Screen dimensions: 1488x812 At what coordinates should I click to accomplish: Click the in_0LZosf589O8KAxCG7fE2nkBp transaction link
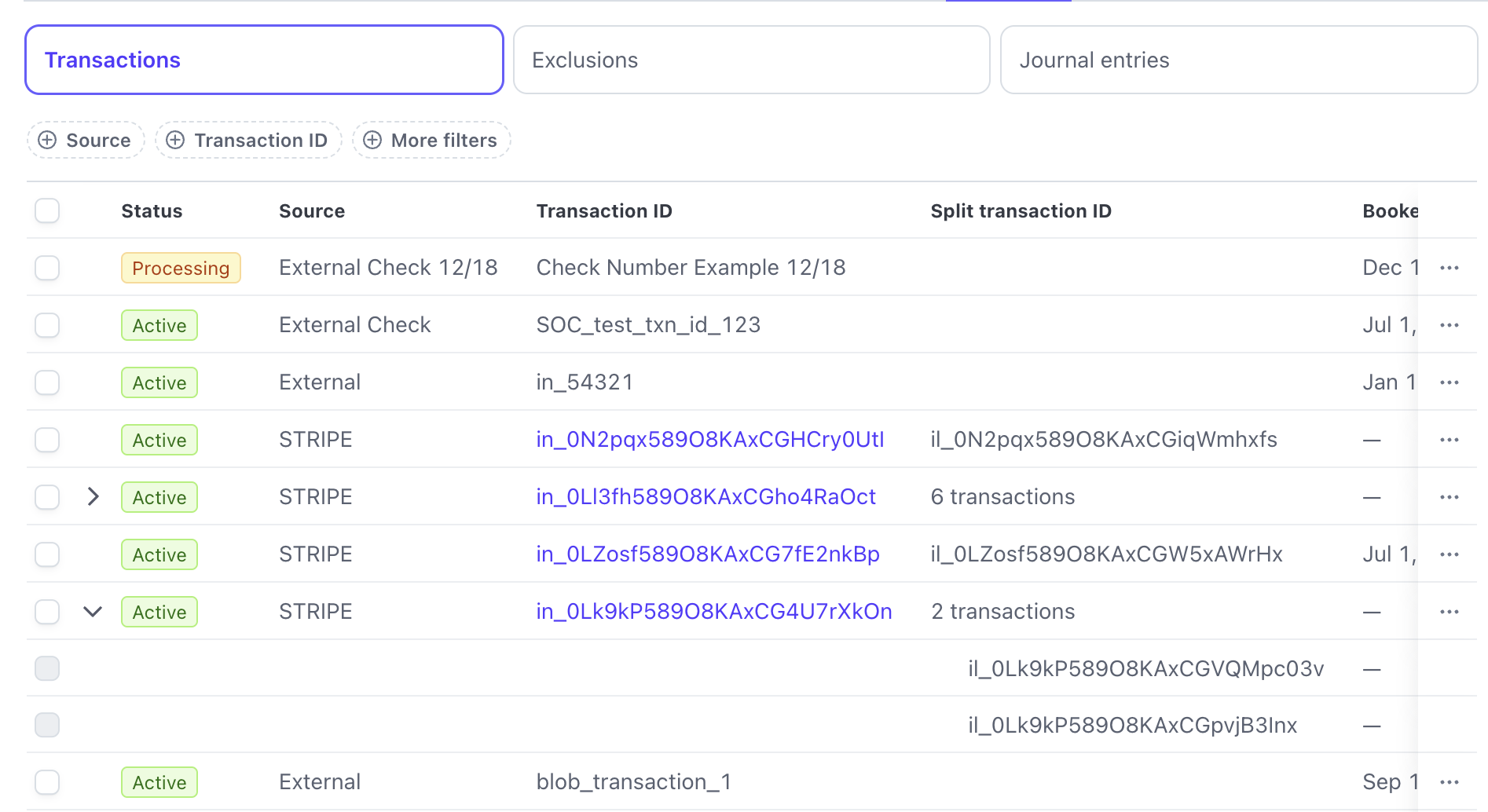pos(707,554)
